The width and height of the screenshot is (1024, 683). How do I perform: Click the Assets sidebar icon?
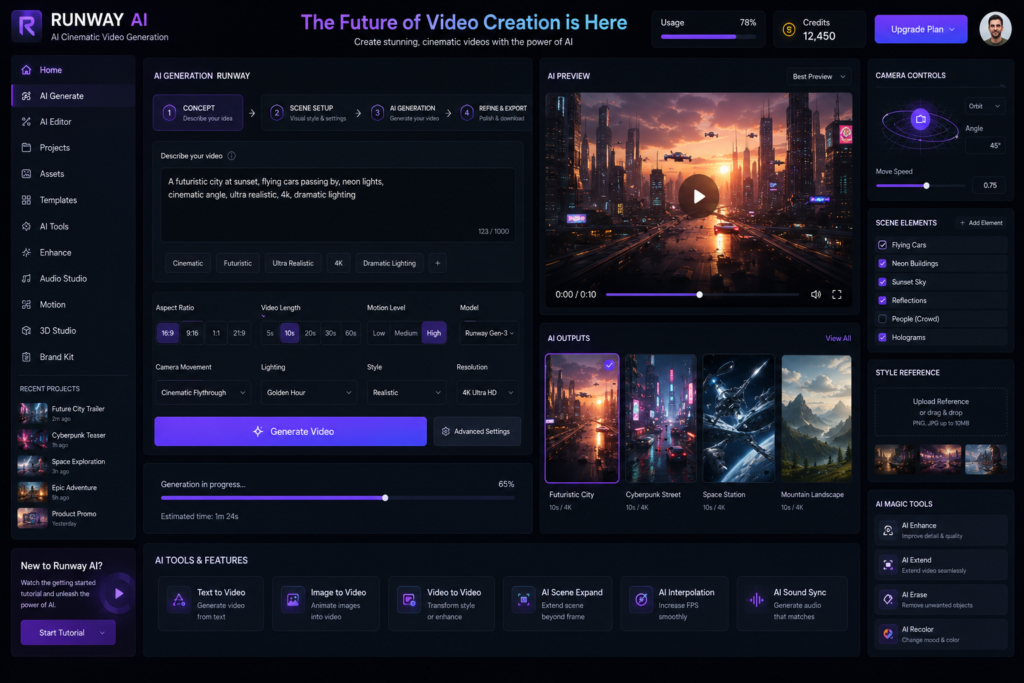pyautogui.click(x=26, y=174)
